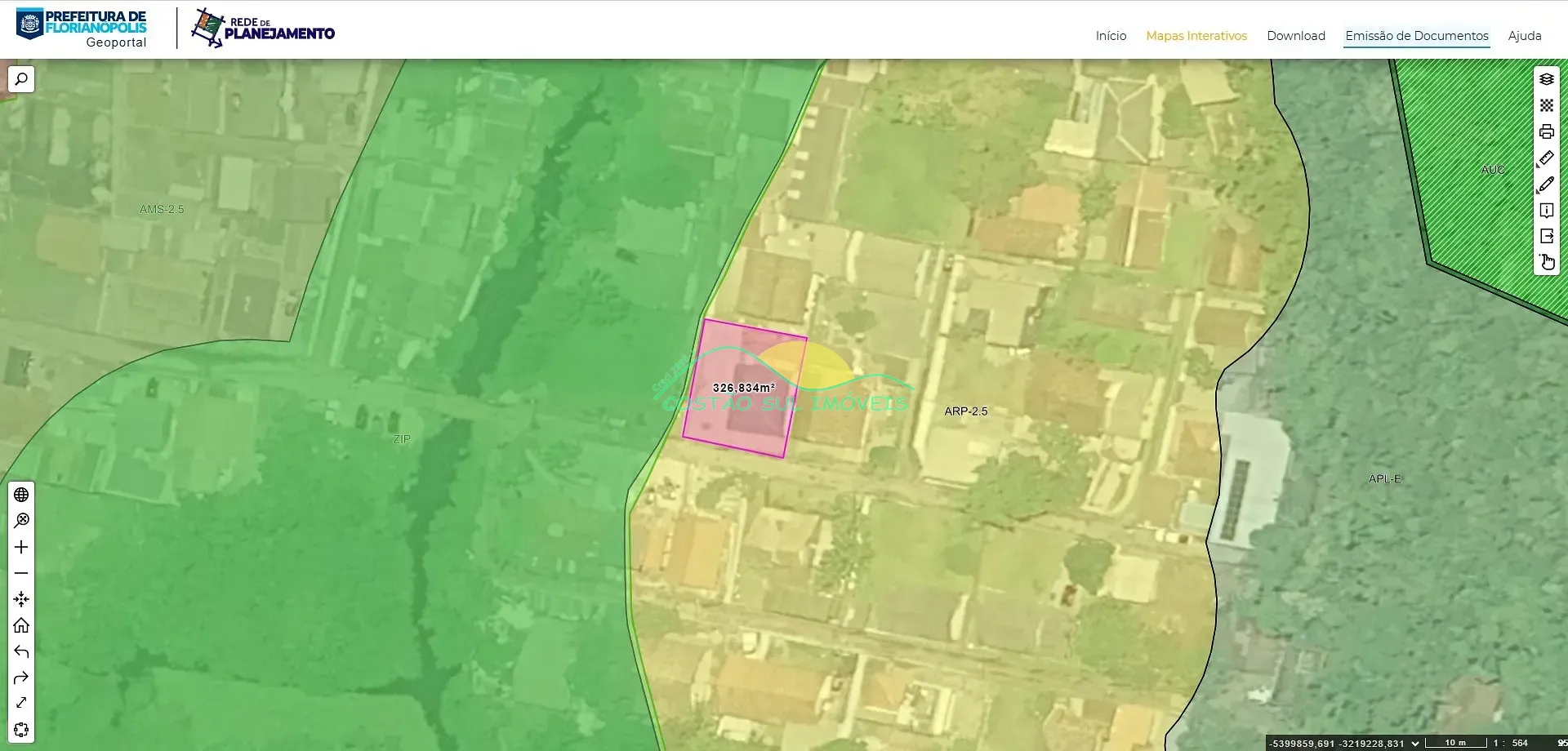This screenshot has width=1568, height=751.
Task: Click the AMS-2.5 zone label
Action: (162, 209)
